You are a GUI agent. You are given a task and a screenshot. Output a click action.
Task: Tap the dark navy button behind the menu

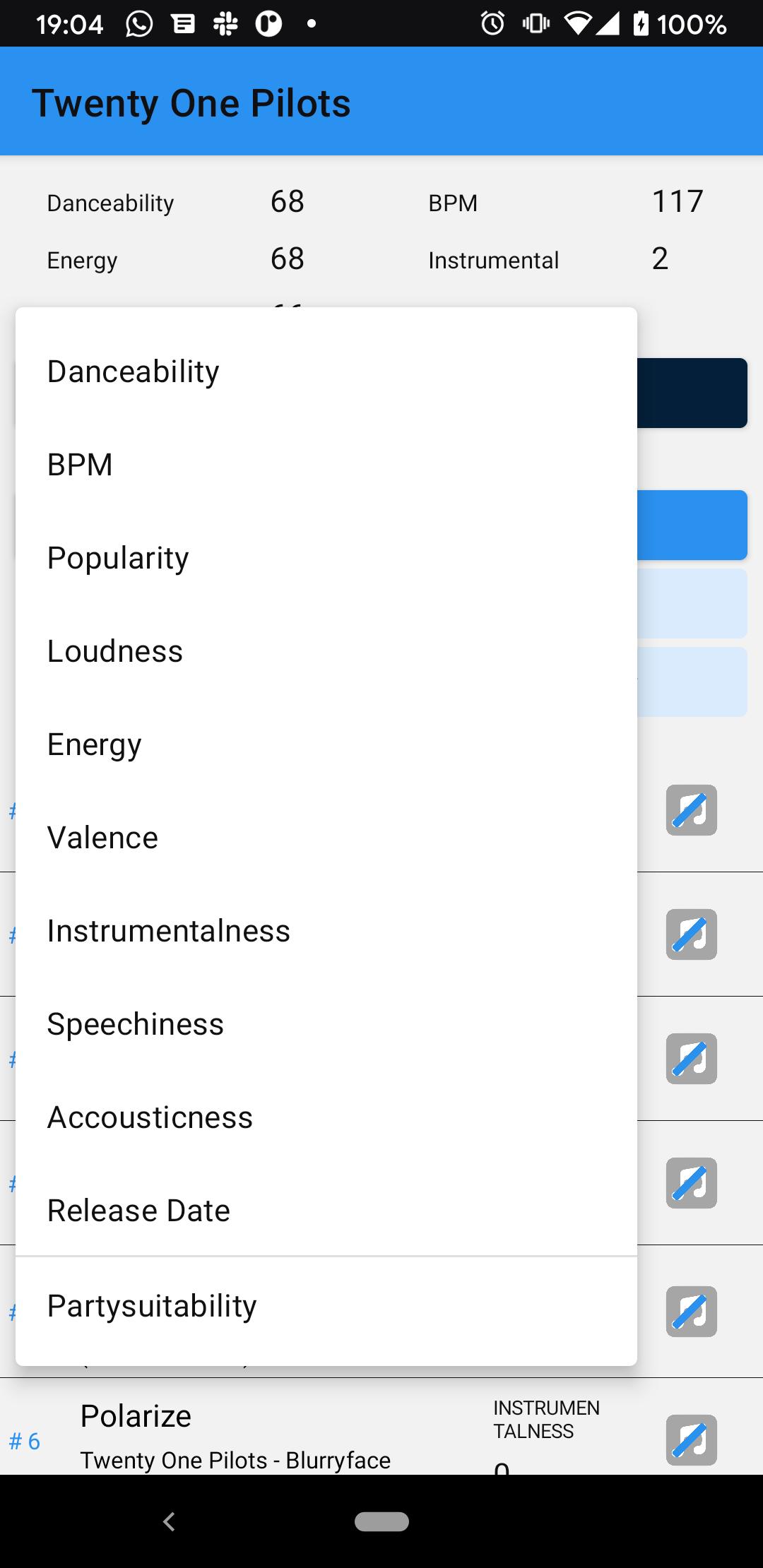(x=692, y=393)
